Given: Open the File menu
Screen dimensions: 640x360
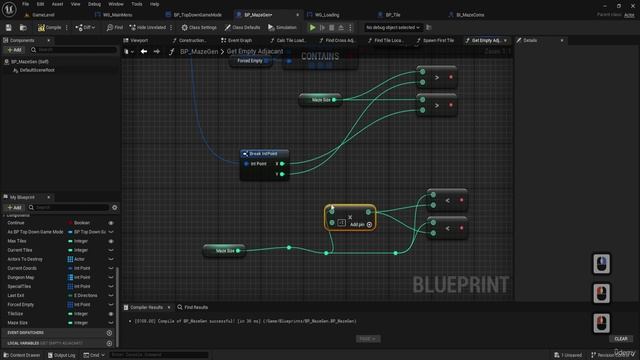Looking at the screenshot, I should click(x=25, y=4).
